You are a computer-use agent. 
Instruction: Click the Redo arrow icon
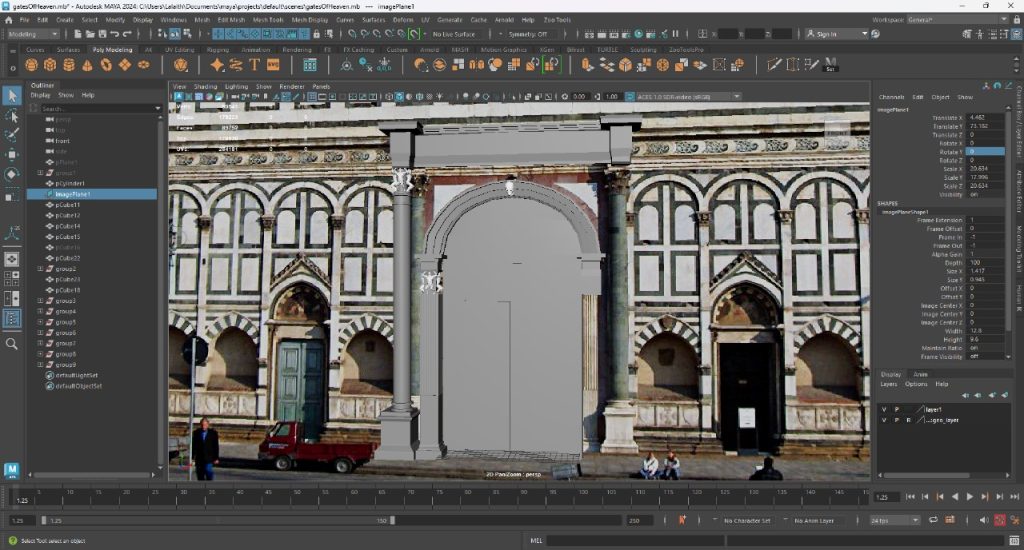tap(127, 34)
